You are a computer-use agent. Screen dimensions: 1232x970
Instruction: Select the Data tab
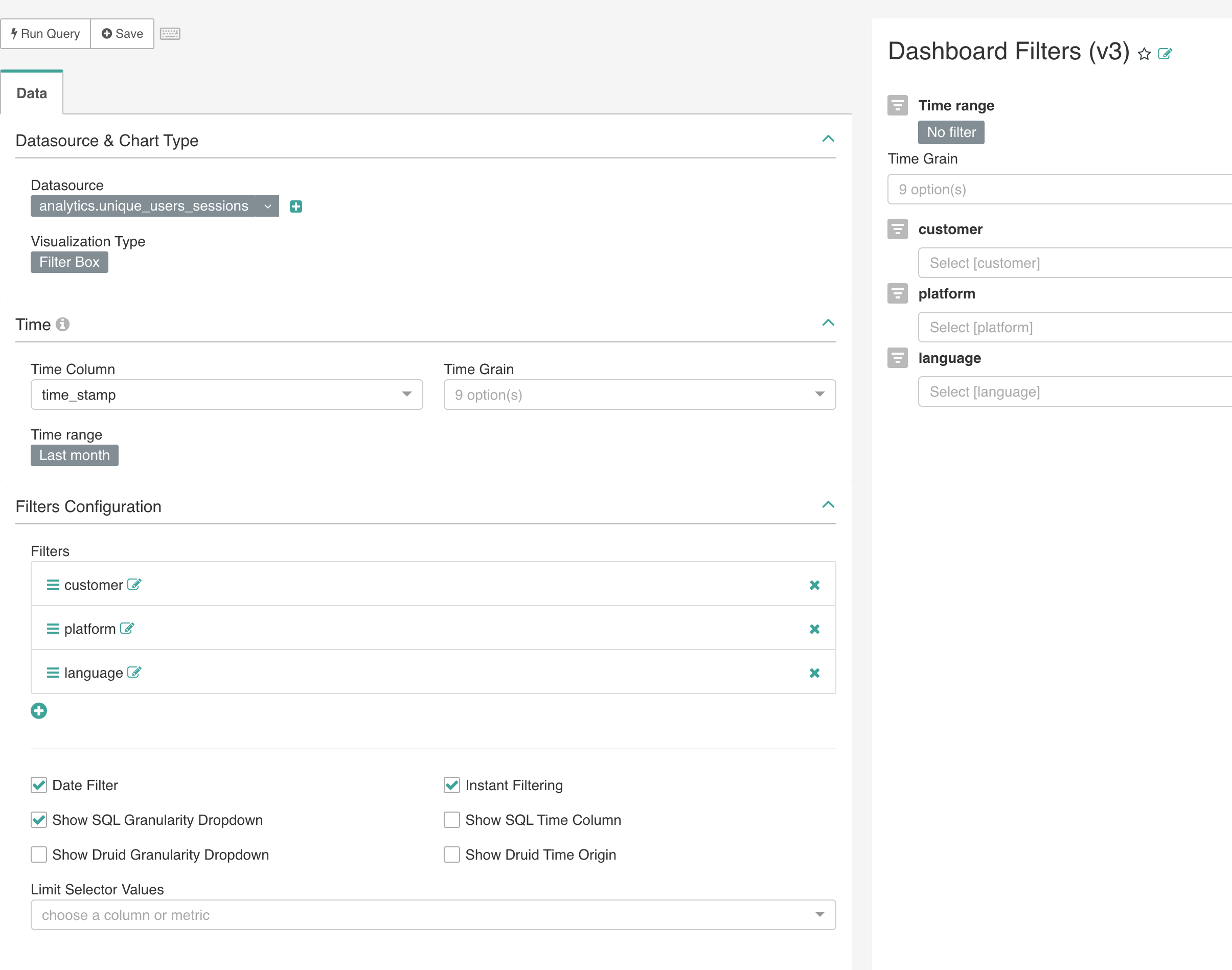tap(32, 93)
